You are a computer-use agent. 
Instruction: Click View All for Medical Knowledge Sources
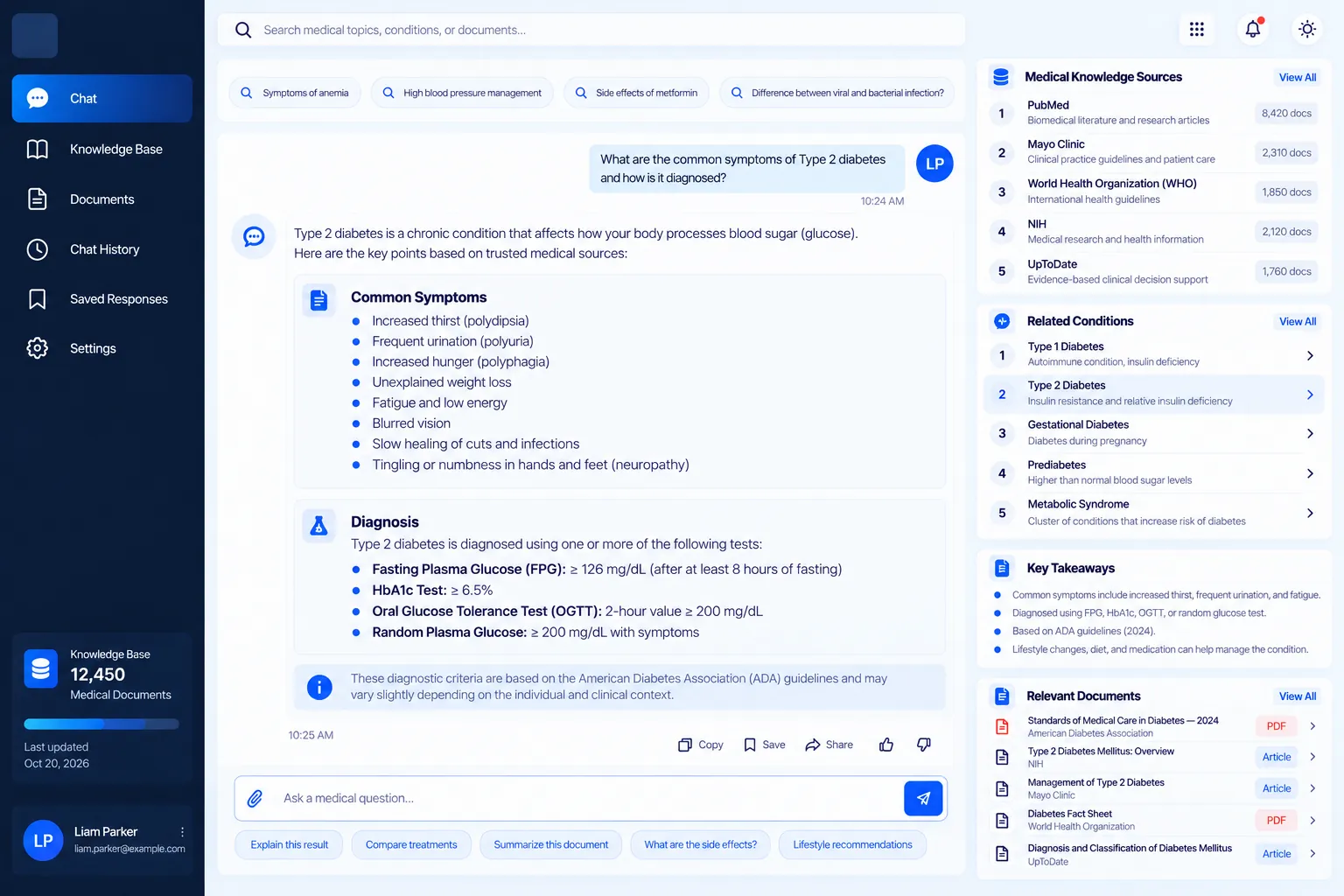[x=1297, y=77]
